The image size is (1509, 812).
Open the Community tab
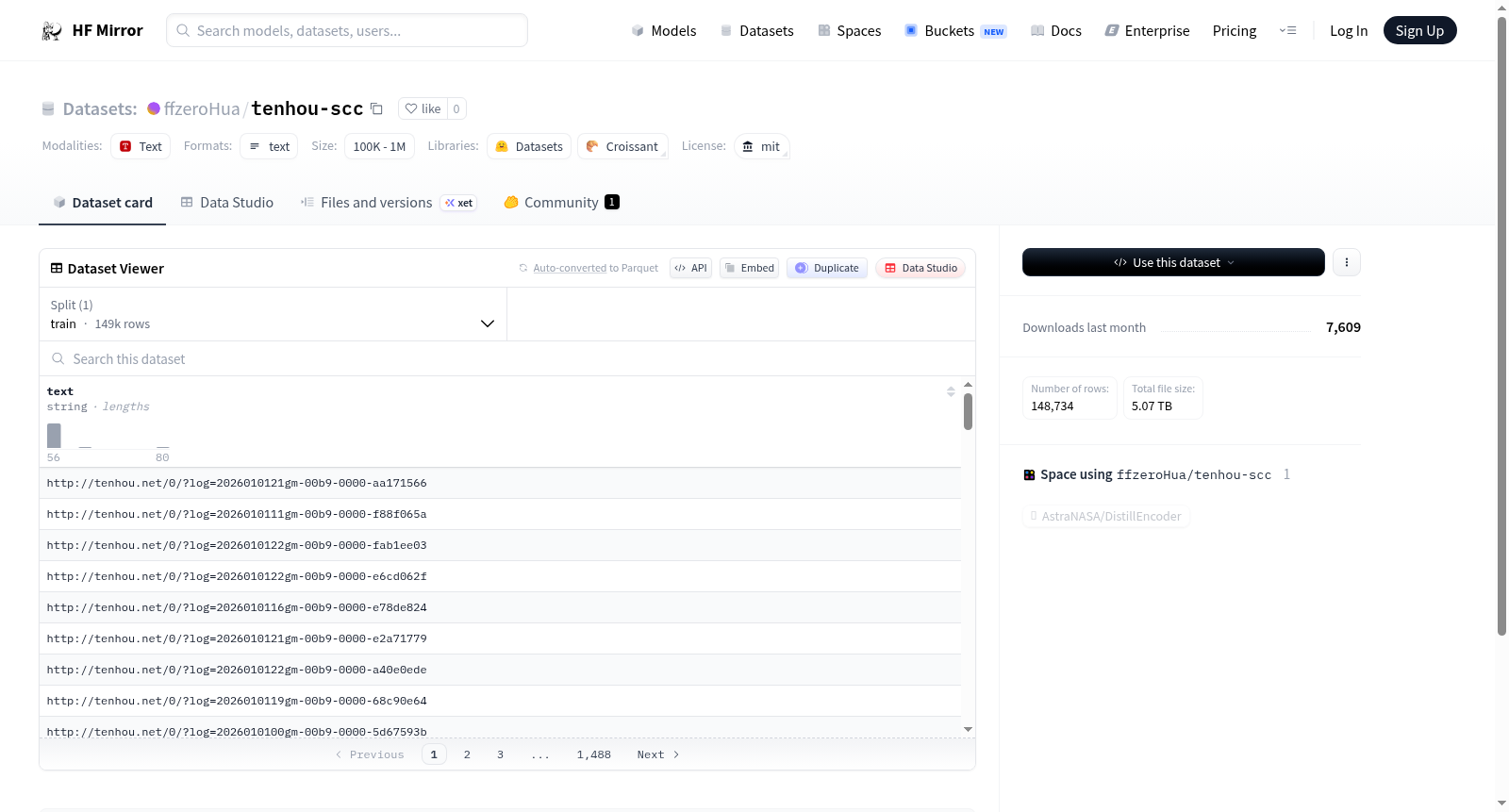pos(562,203)
